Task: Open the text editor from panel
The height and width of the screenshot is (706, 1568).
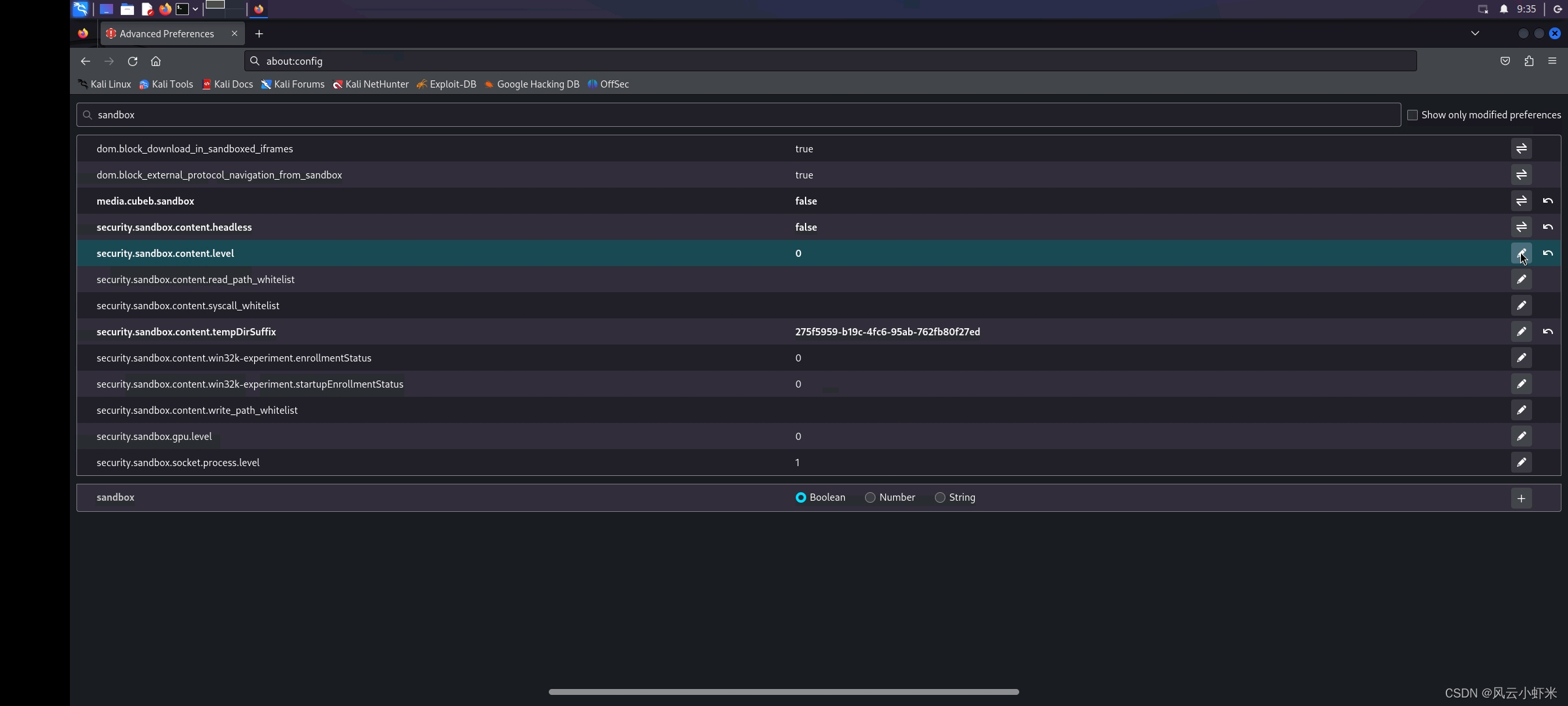Action: (x=146, y=9)
